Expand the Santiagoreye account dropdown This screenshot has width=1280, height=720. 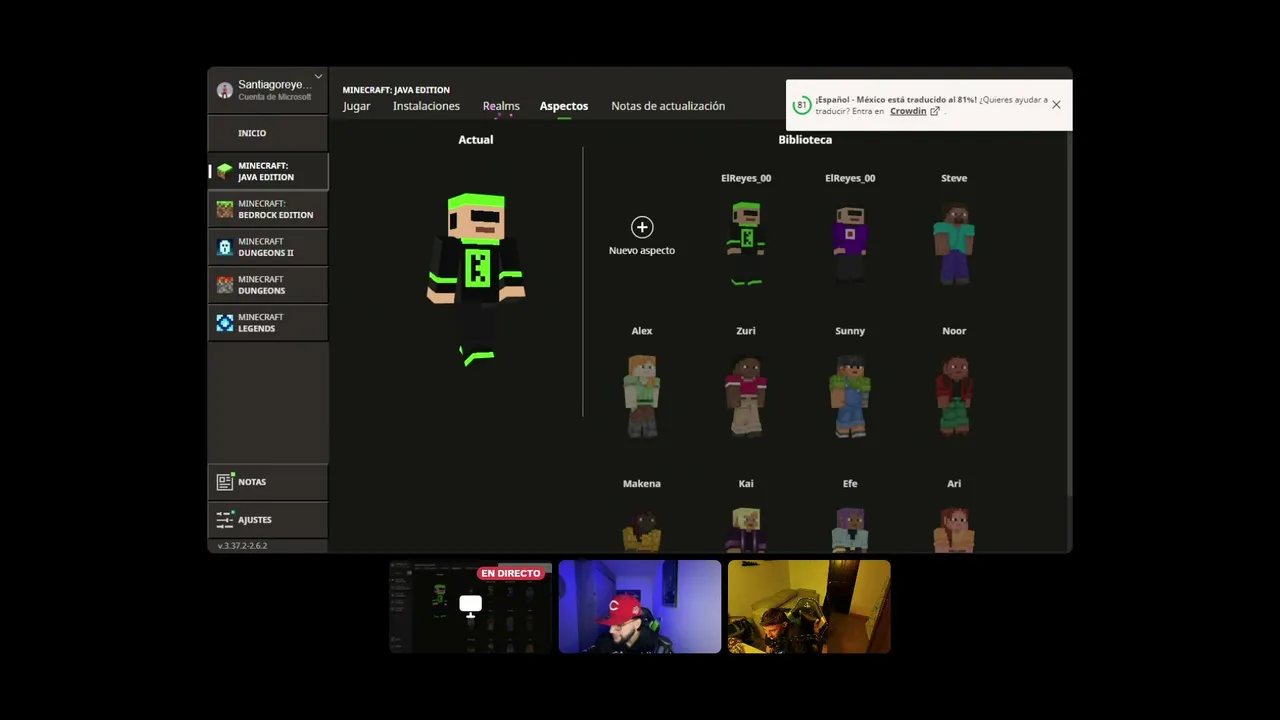click(318, 76)
